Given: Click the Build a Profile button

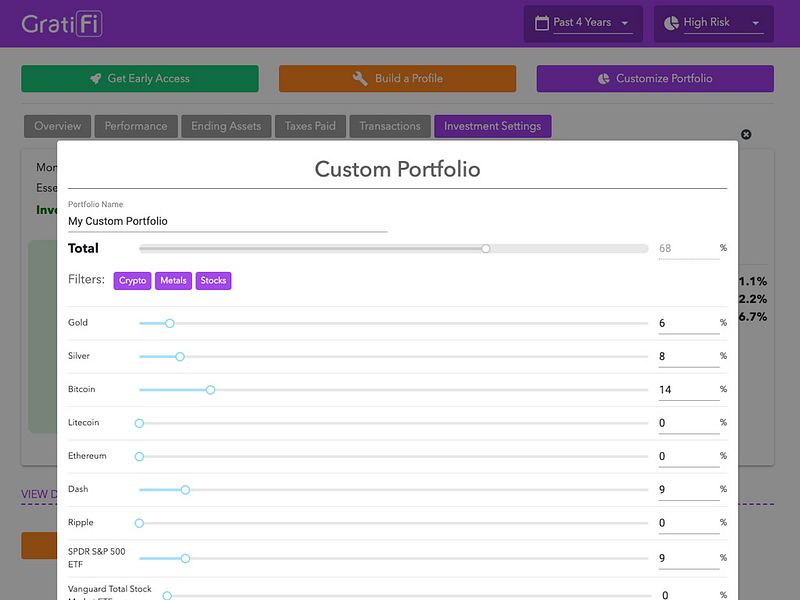Looking at the screenshot, I should click(397, 79).
